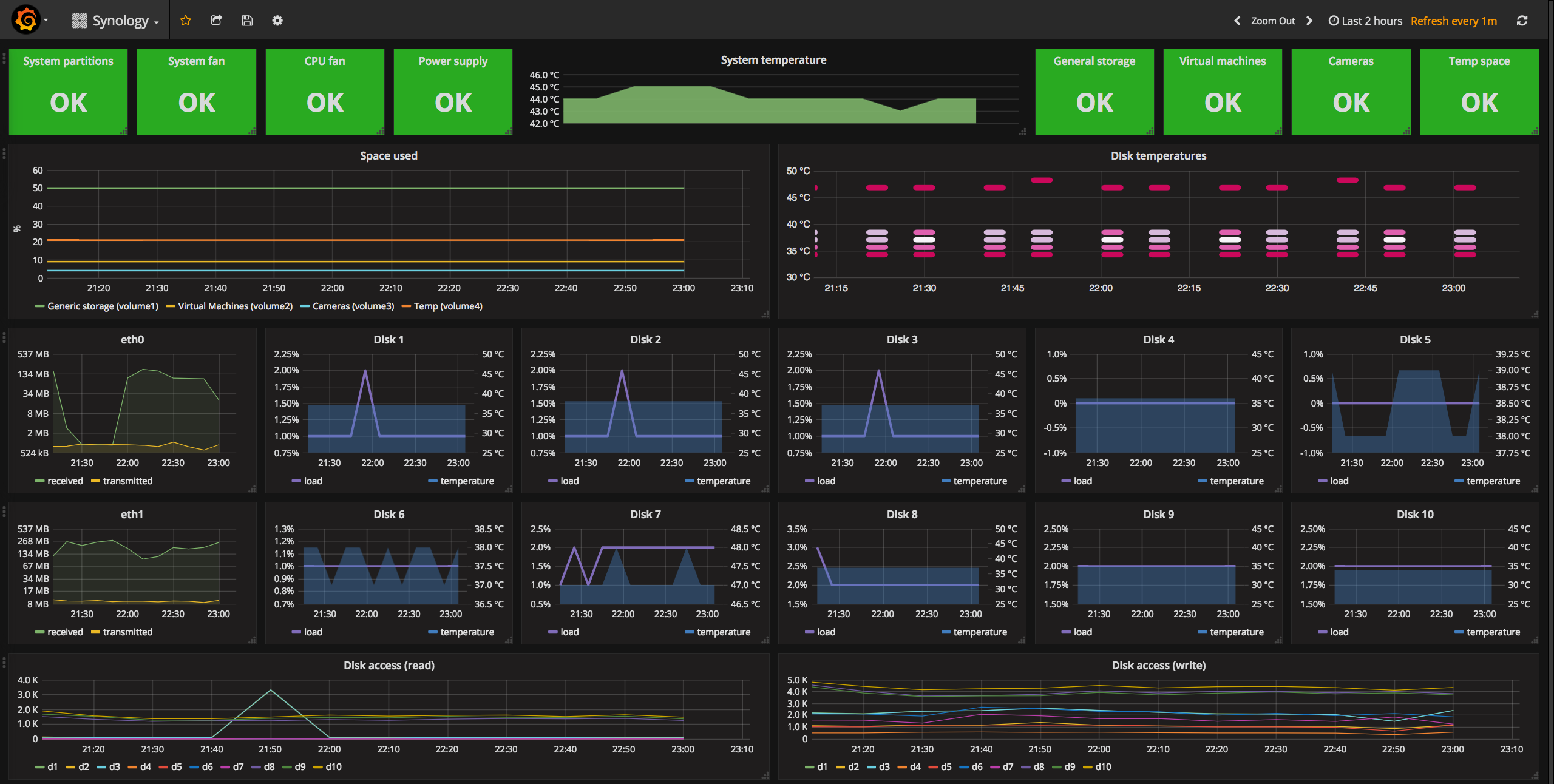Screen dimensions: 1554x784
Task: Click the Cameras (volume3) legend color line
Action: (x=305, y=306)
